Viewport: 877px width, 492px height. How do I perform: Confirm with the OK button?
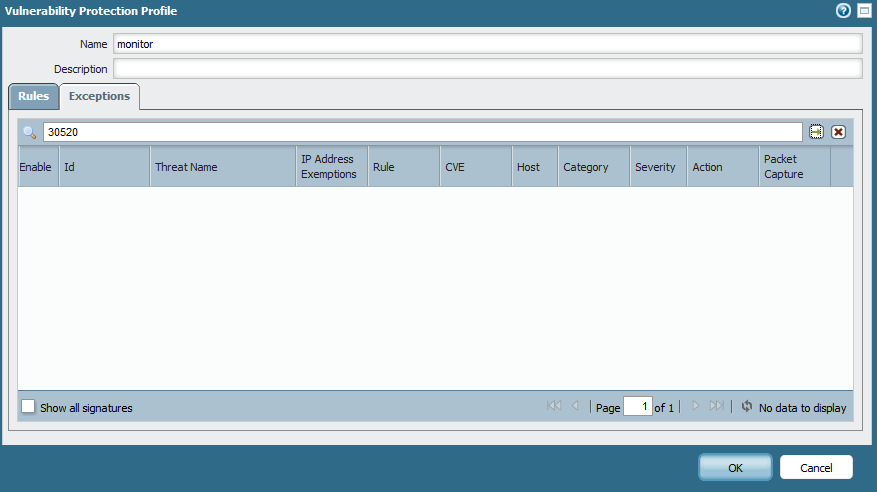735,467
